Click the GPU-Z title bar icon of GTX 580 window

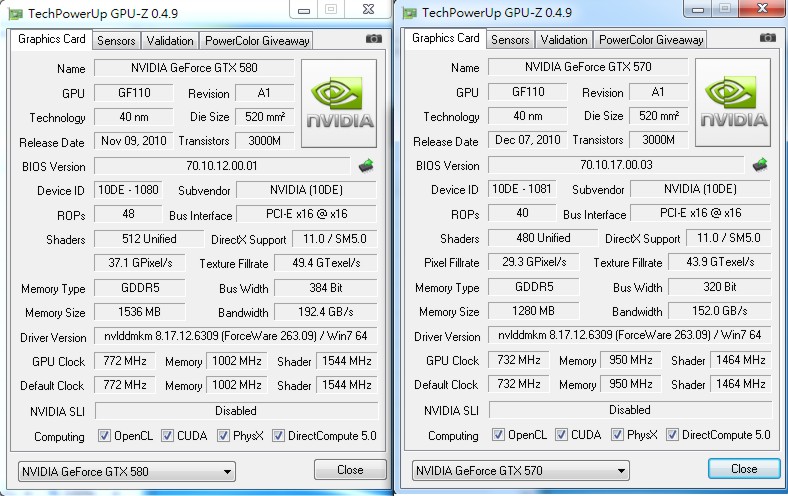coord(16,14)
